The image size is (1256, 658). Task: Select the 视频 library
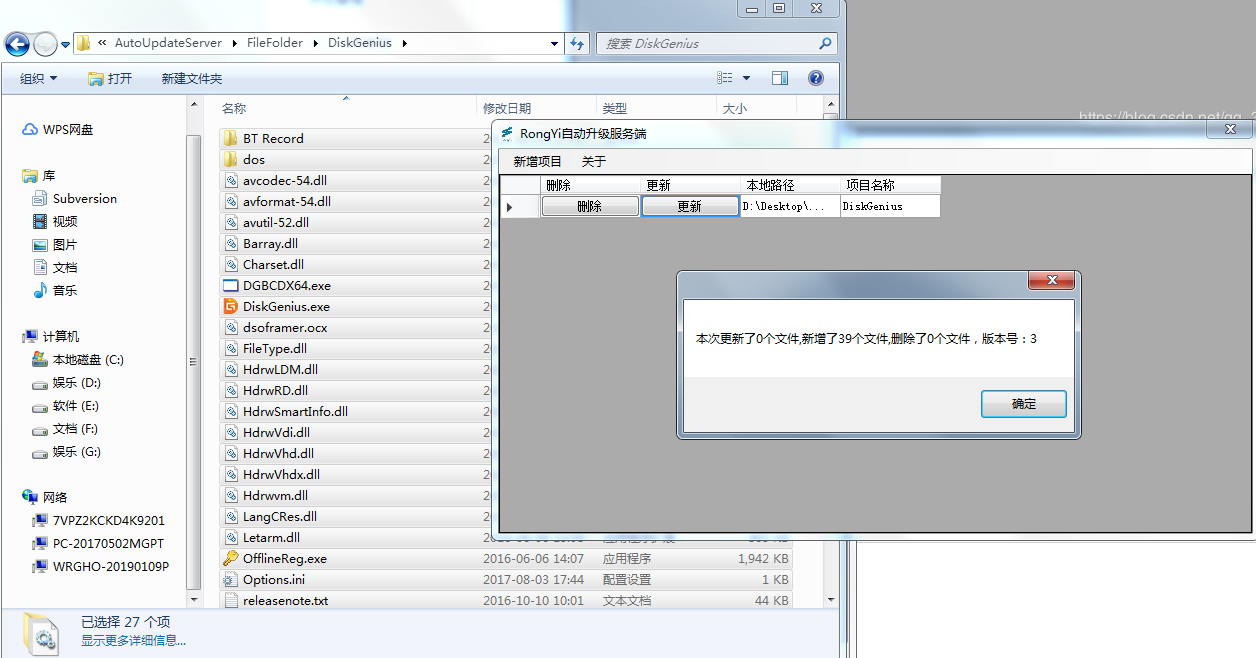pyautogui.click(x=55, y=221)
